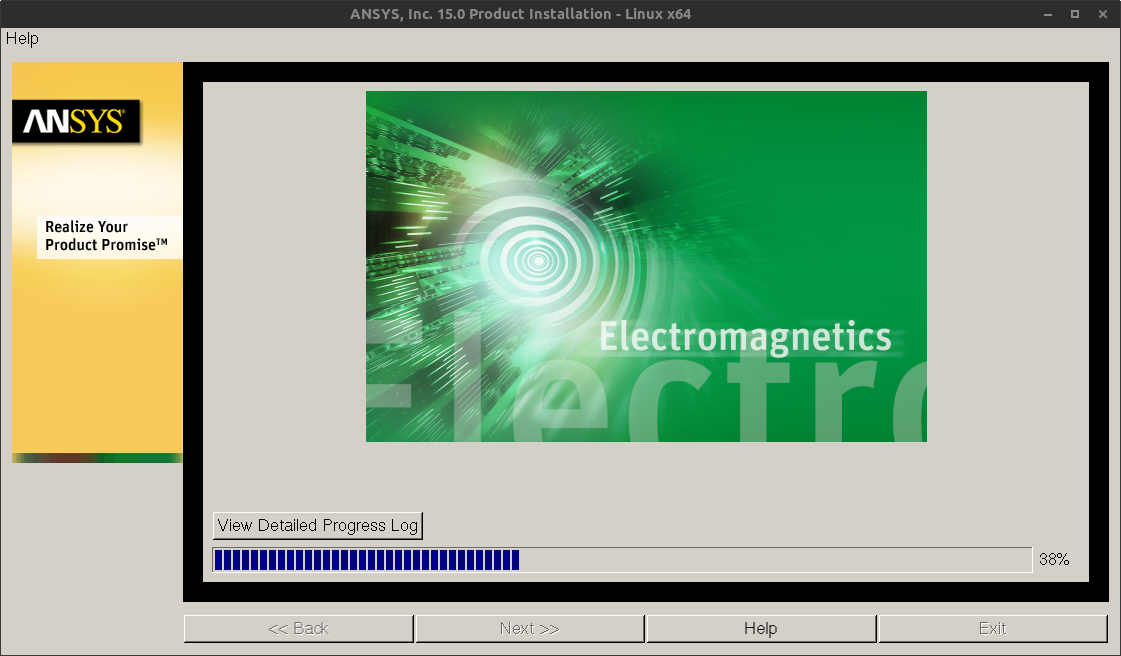The image size is (1121, 656).
Task: Maximize the installer window
Action: click(x=1075, y=14)
